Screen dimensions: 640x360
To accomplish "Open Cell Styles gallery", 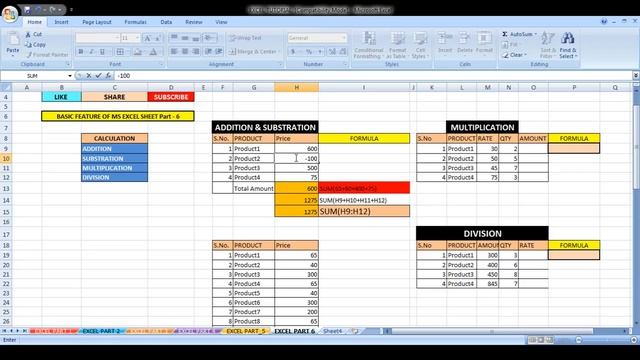I will [420, 45].
